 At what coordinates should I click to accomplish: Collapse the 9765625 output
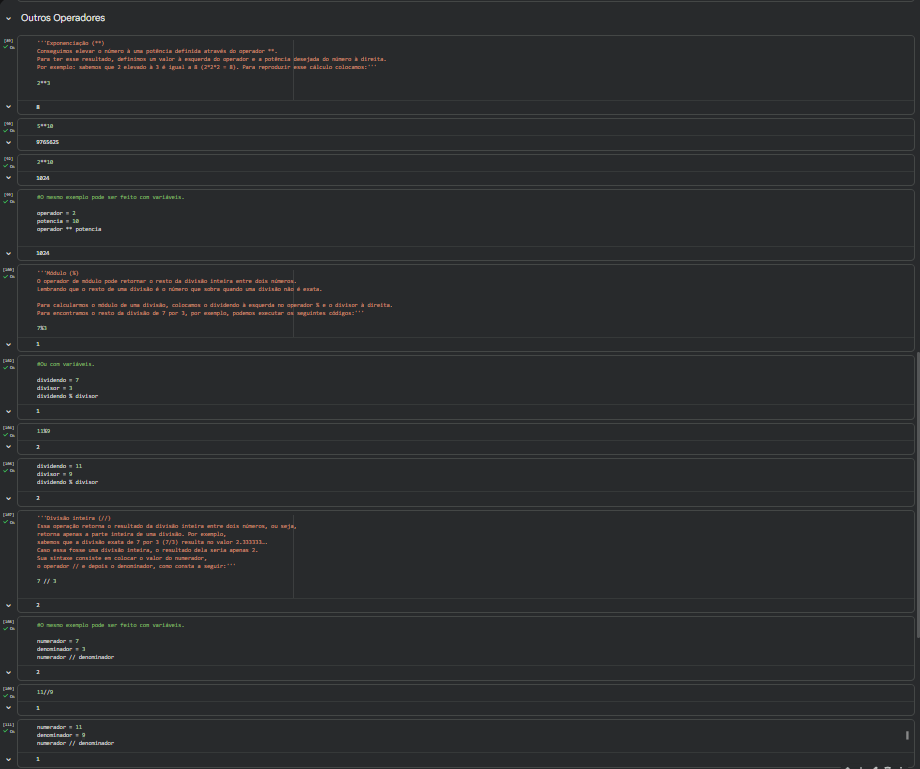click(8, 142)
